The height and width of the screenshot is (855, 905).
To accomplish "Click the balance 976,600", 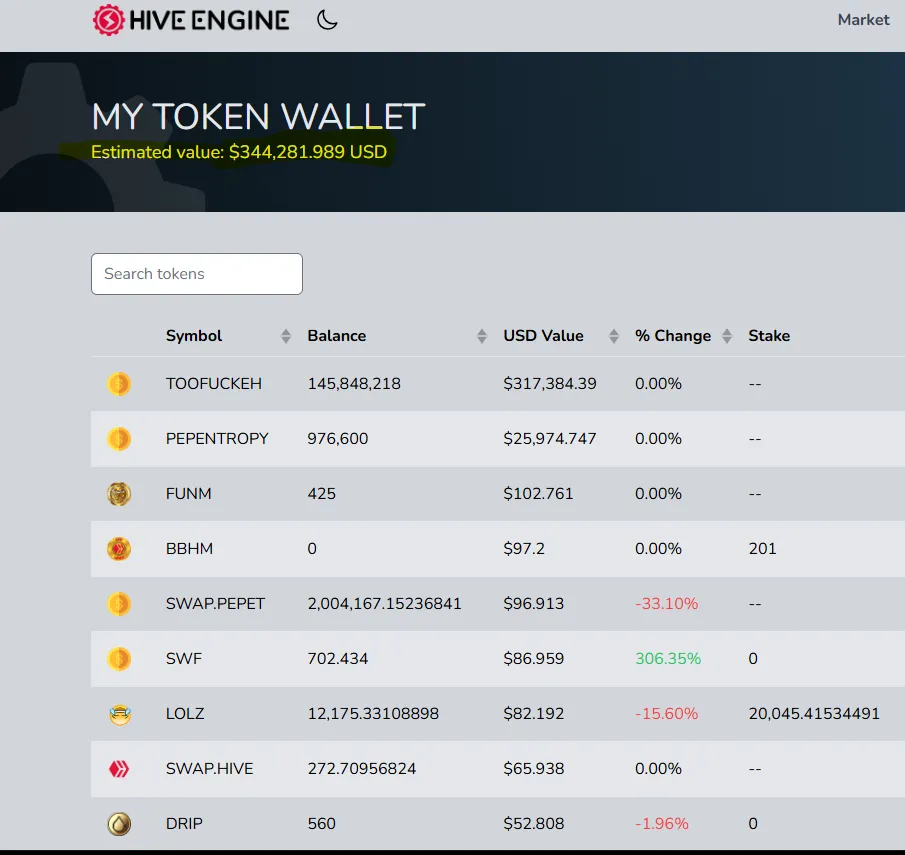I will click(338, 439).
